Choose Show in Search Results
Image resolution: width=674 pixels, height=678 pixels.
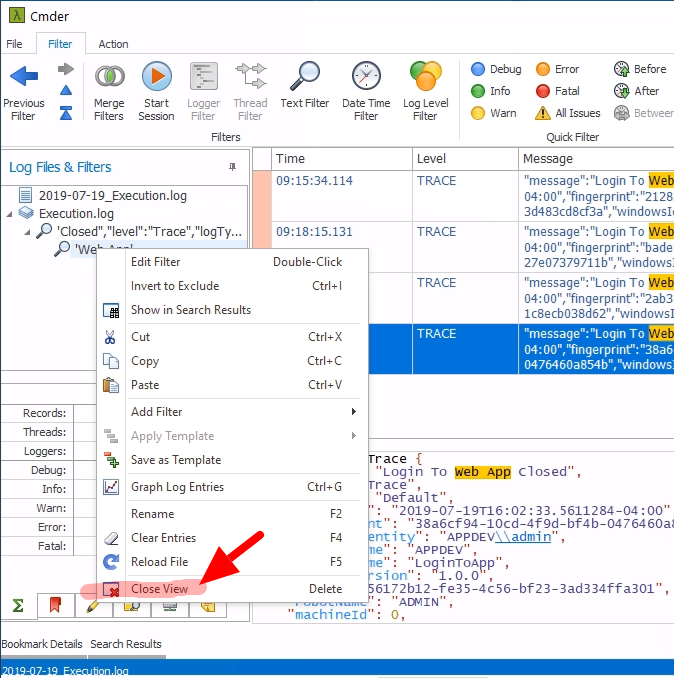pos(233,310)
